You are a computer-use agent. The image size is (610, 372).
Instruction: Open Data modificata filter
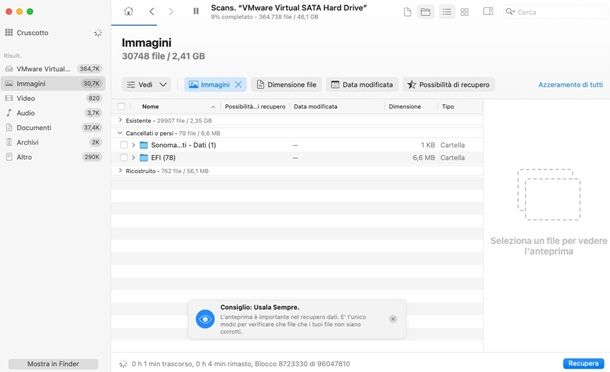point(362,84)
